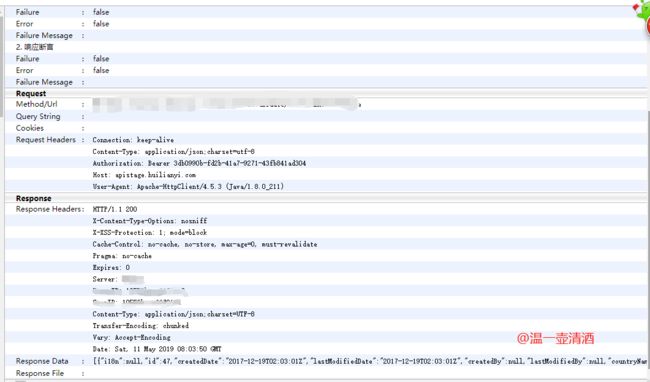Select the Date Sat, 11 May 2019 line
The image size is (650, 382).
coord(157,349)
